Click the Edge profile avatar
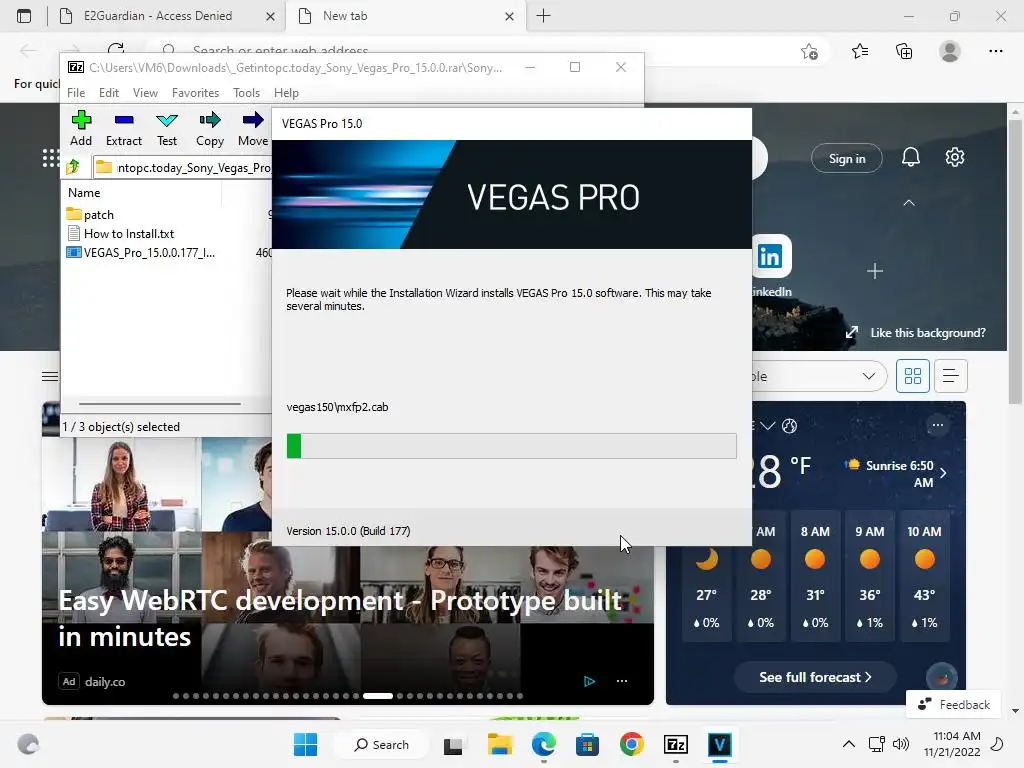The image size is (1024, 768). click(950, 51)
